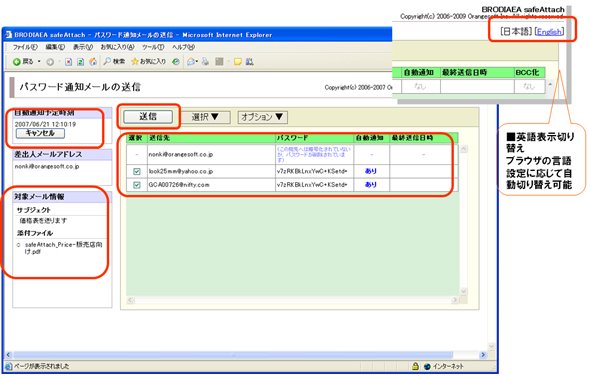Click あり in GCA00726@nifty.com row
Screen dimensions: 590x376
coord(371,185)
